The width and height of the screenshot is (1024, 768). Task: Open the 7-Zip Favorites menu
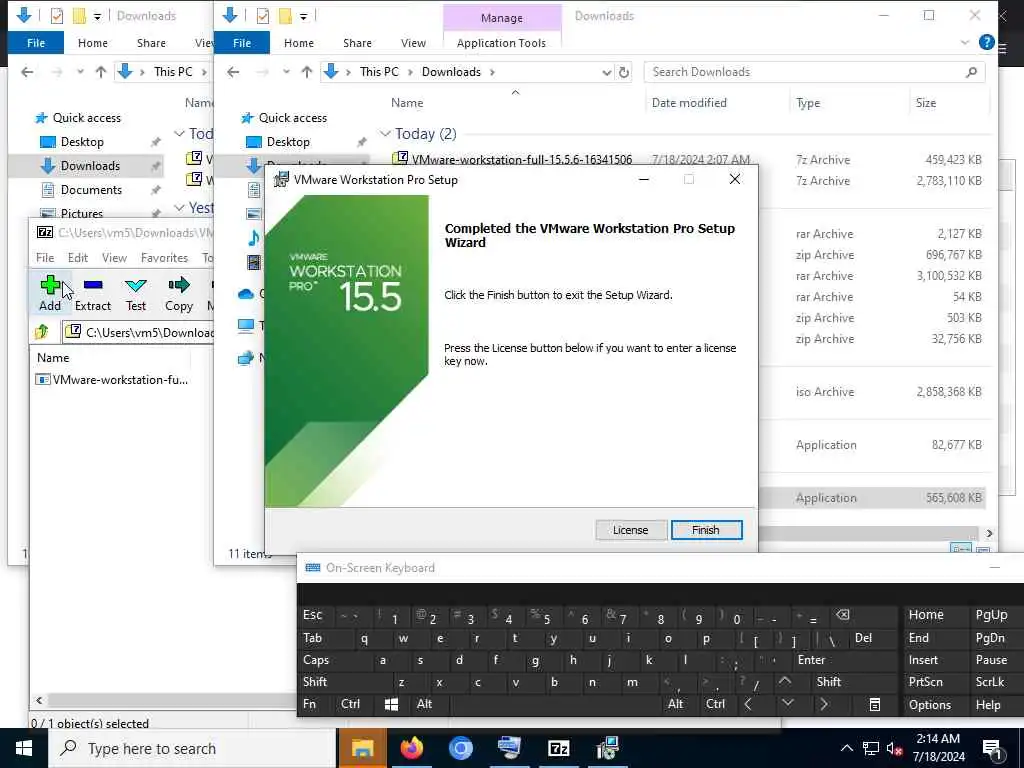pos(165,257)
